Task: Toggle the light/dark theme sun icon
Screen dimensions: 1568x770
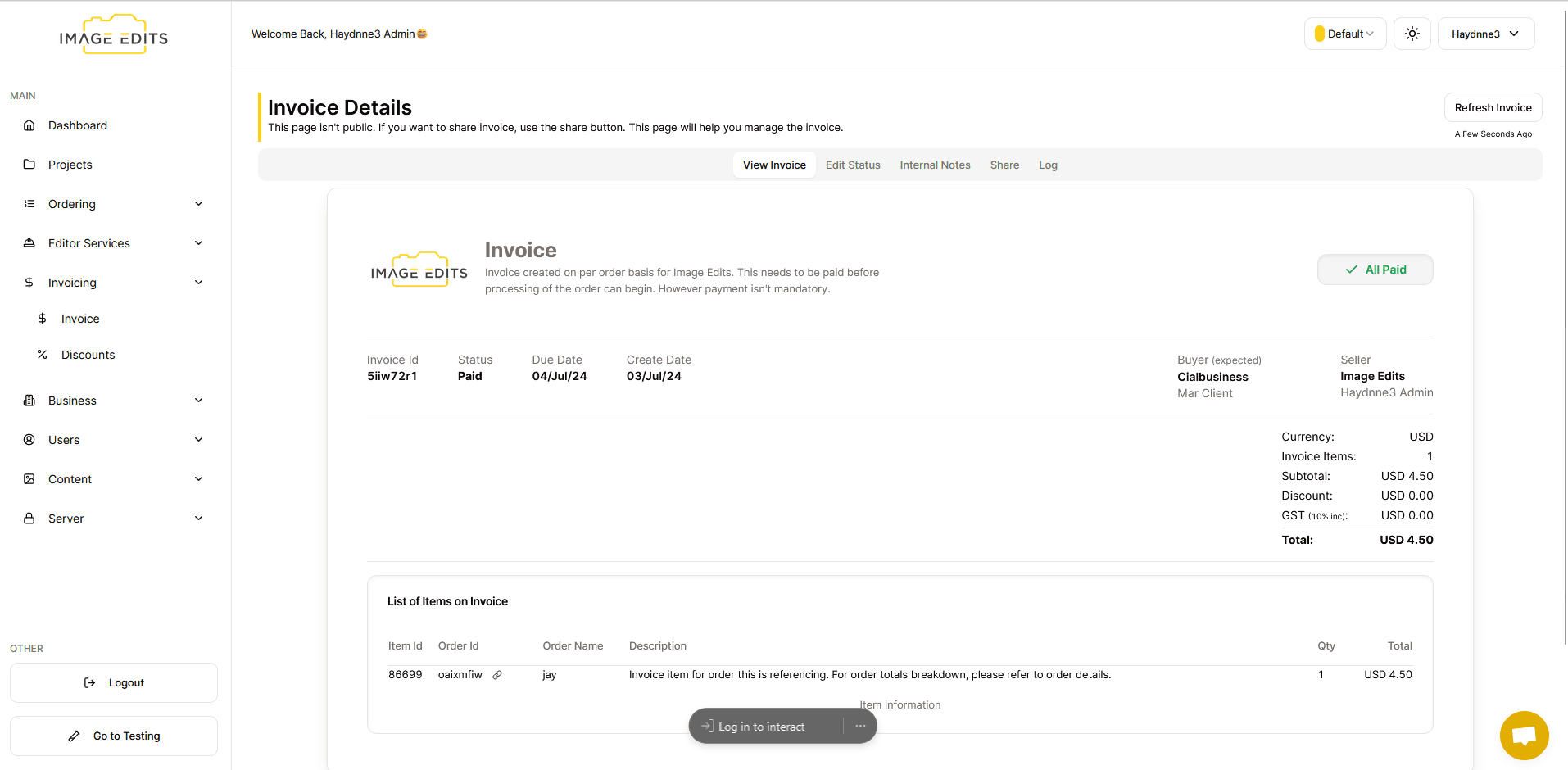Action: pos(1412,34)
